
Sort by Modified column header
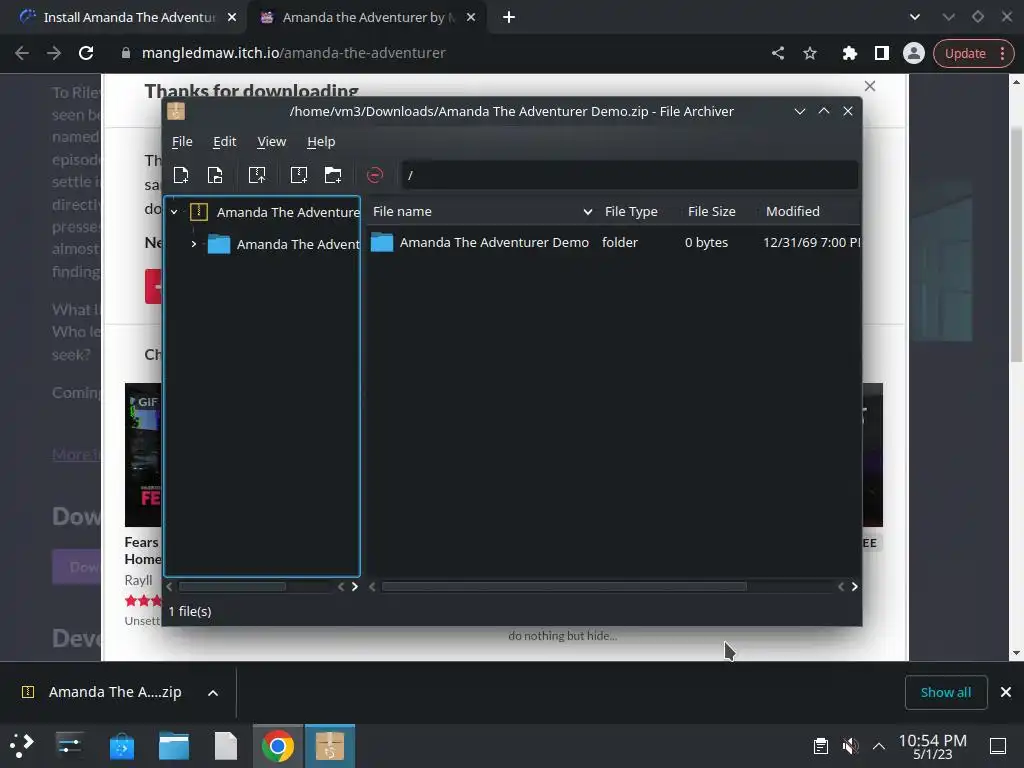coord(793,212)
